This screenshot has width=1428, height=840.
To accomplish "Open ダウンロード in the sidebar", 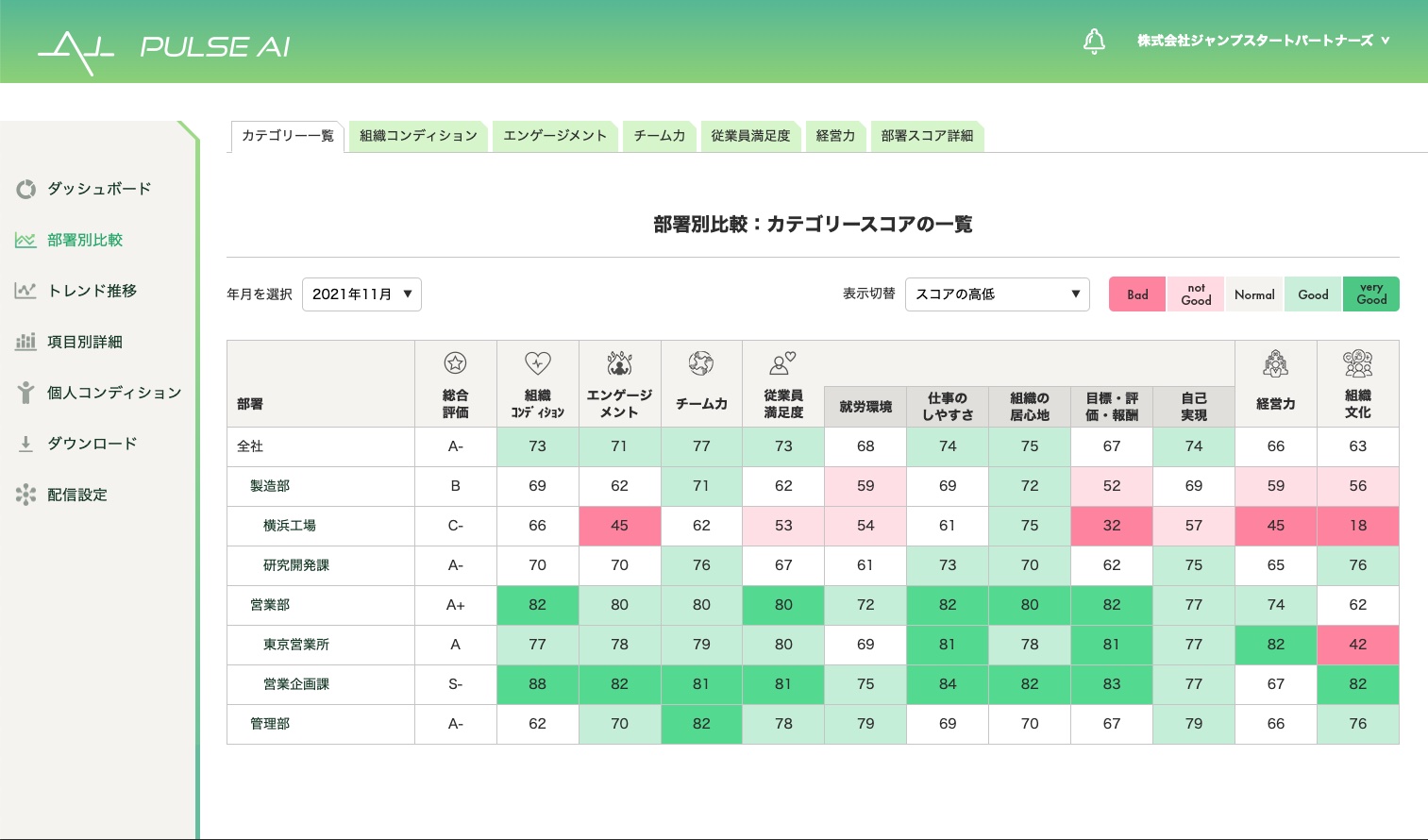I will point(92,444).
